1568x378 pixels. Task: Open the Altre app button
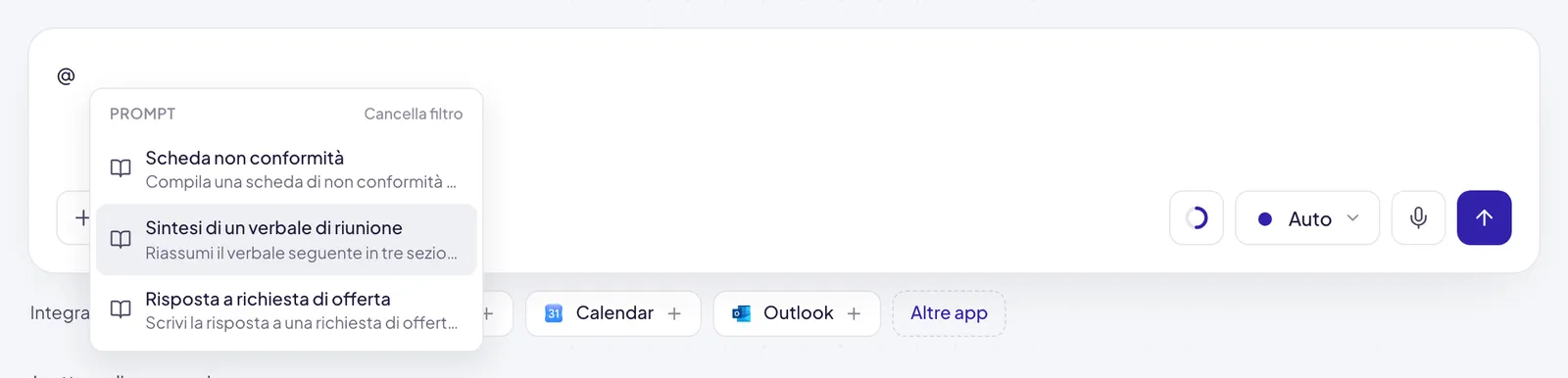[x=949, y=313]
